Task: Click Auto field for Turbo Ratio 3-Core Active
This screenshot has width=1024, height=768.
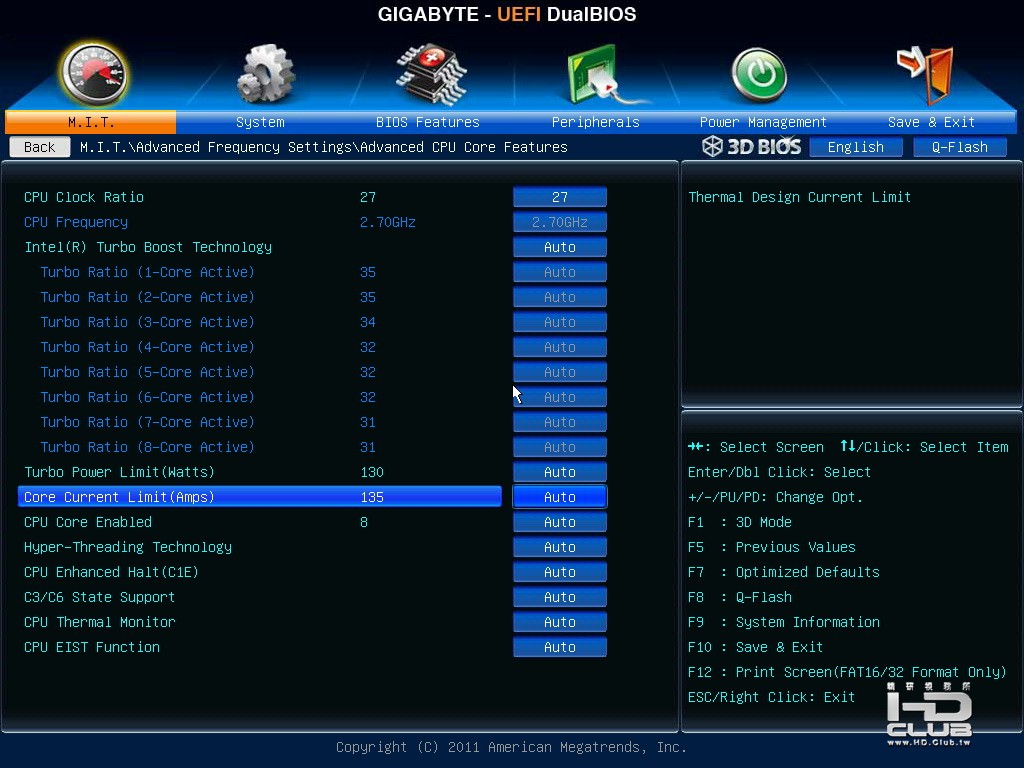Action: pos(560,322)
